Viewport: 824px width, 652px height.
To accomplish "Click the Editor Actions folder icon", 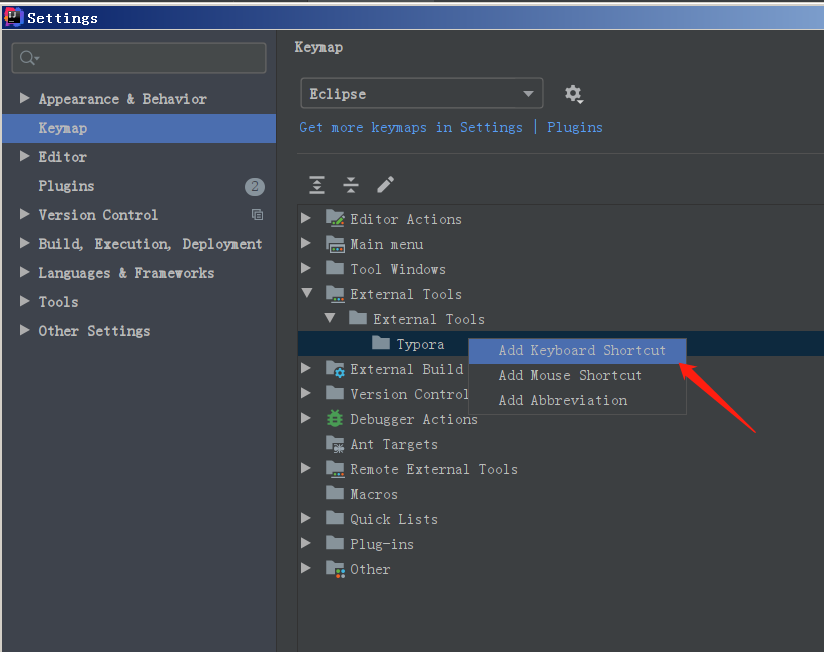I will pyautogui.click(x=334, y=218).
